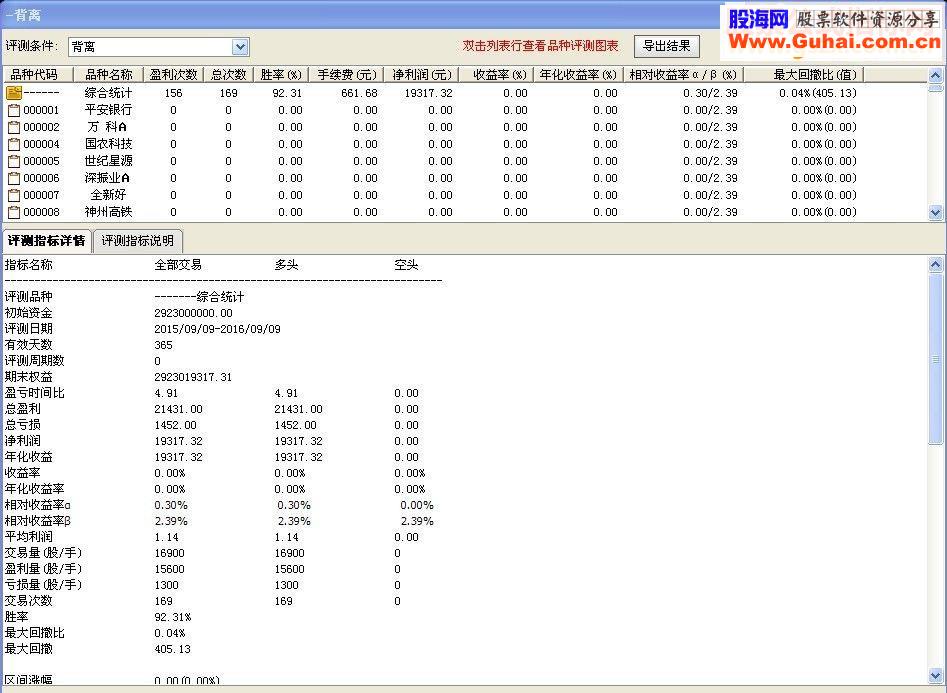Sort by 品种代码 column header
947x693 pixels.
tap(39, 74)
